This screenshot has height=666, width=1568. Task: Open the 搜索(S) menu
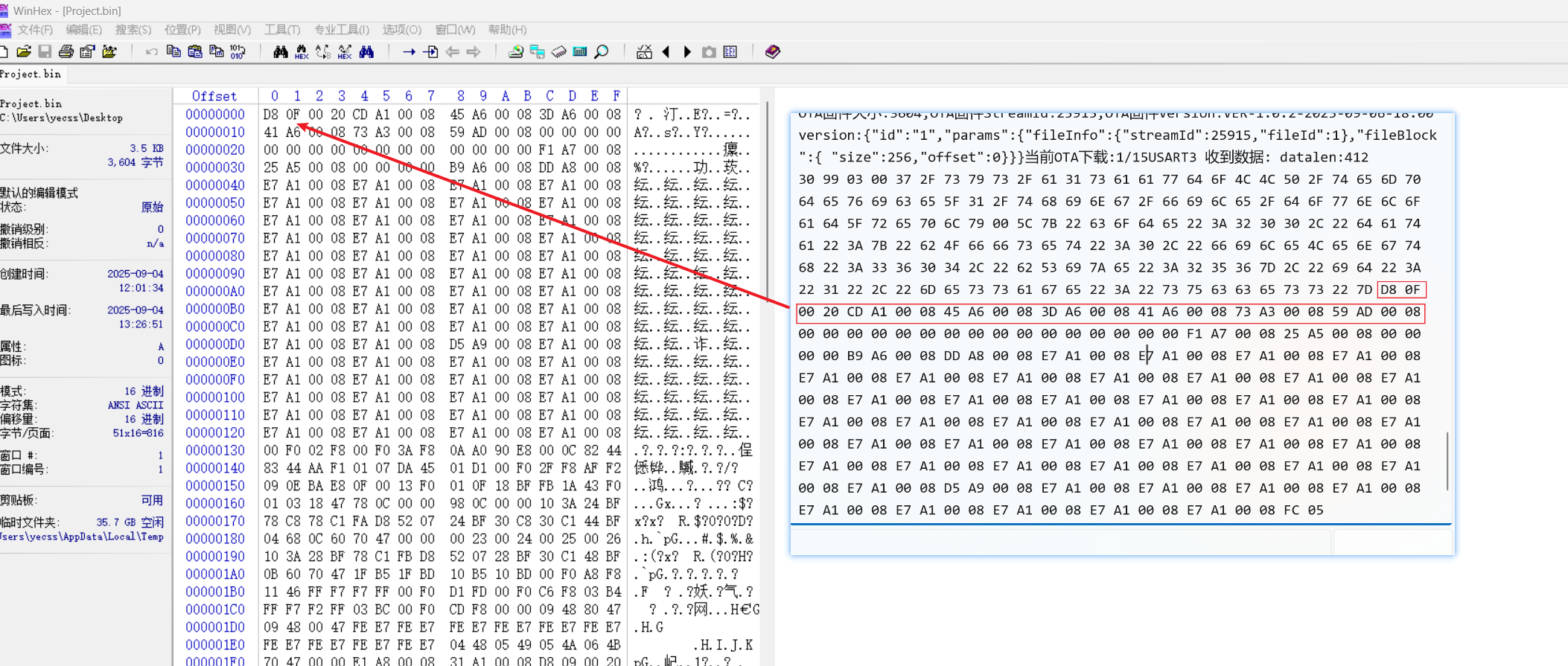tap(133, 30)
